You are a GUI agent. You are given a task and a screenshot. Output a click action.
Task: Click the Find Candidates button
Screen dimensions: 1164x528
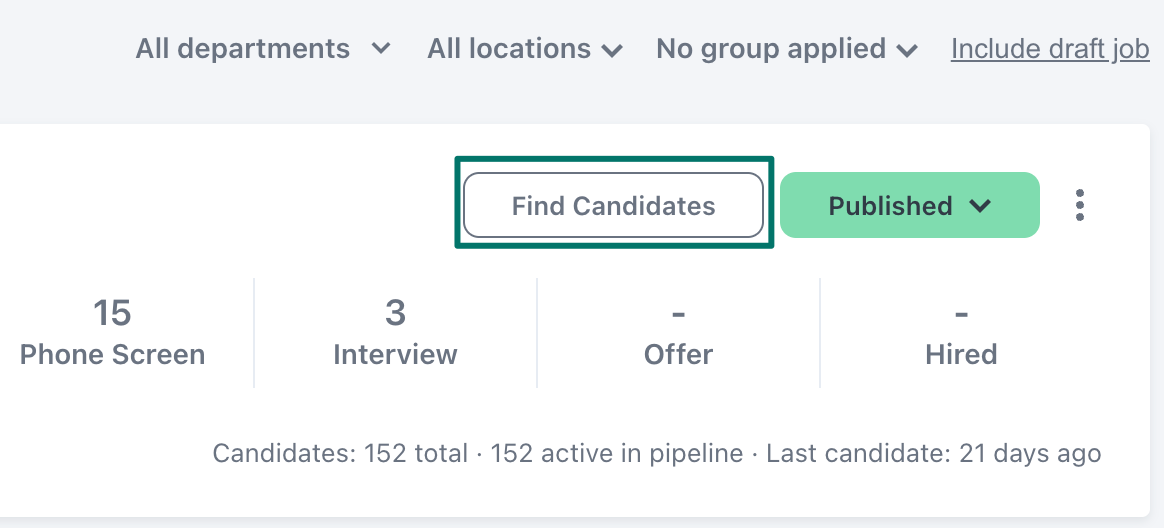[613, 205]
